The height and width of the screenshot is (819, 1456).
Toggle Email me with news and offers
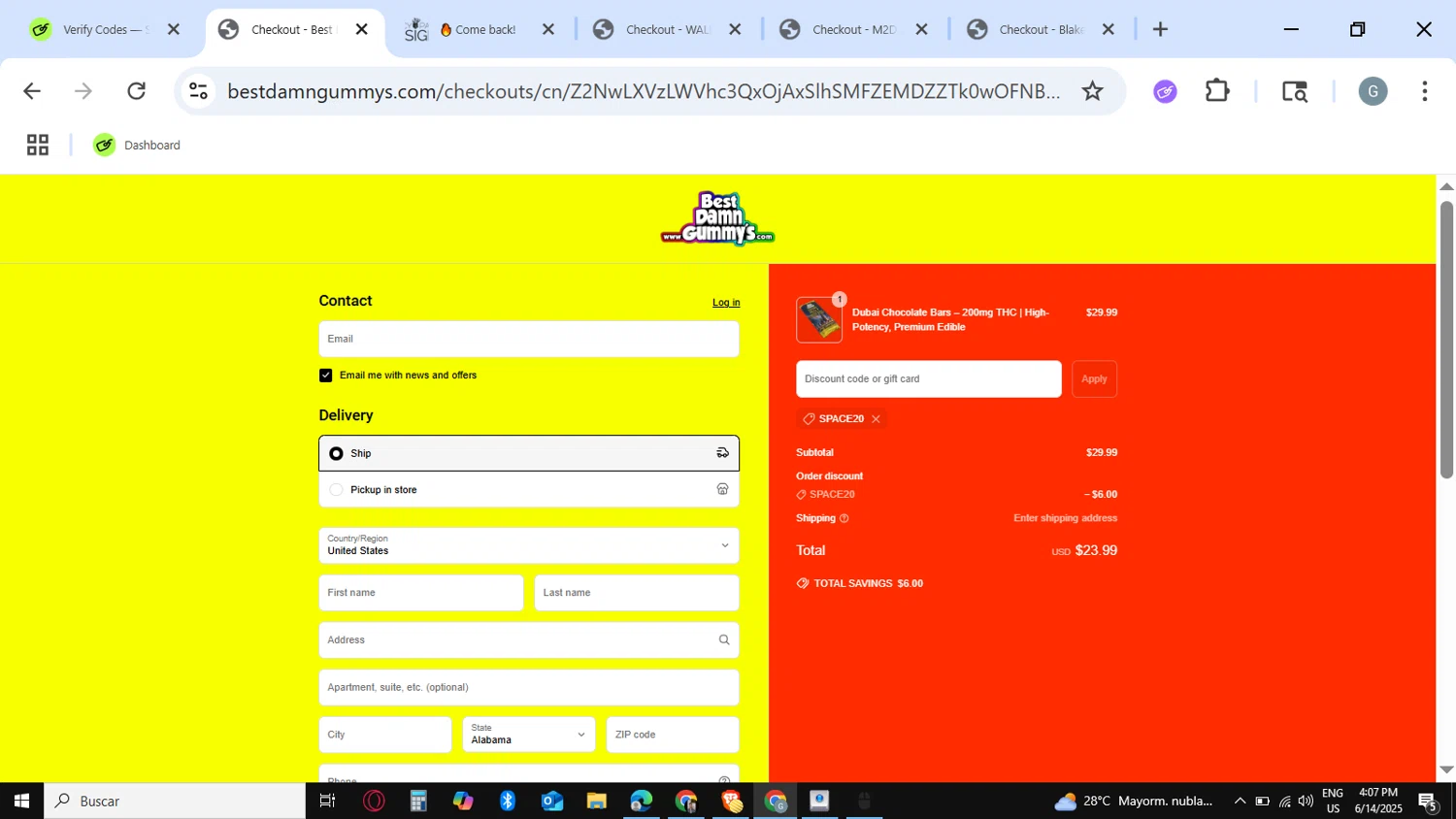326,376
